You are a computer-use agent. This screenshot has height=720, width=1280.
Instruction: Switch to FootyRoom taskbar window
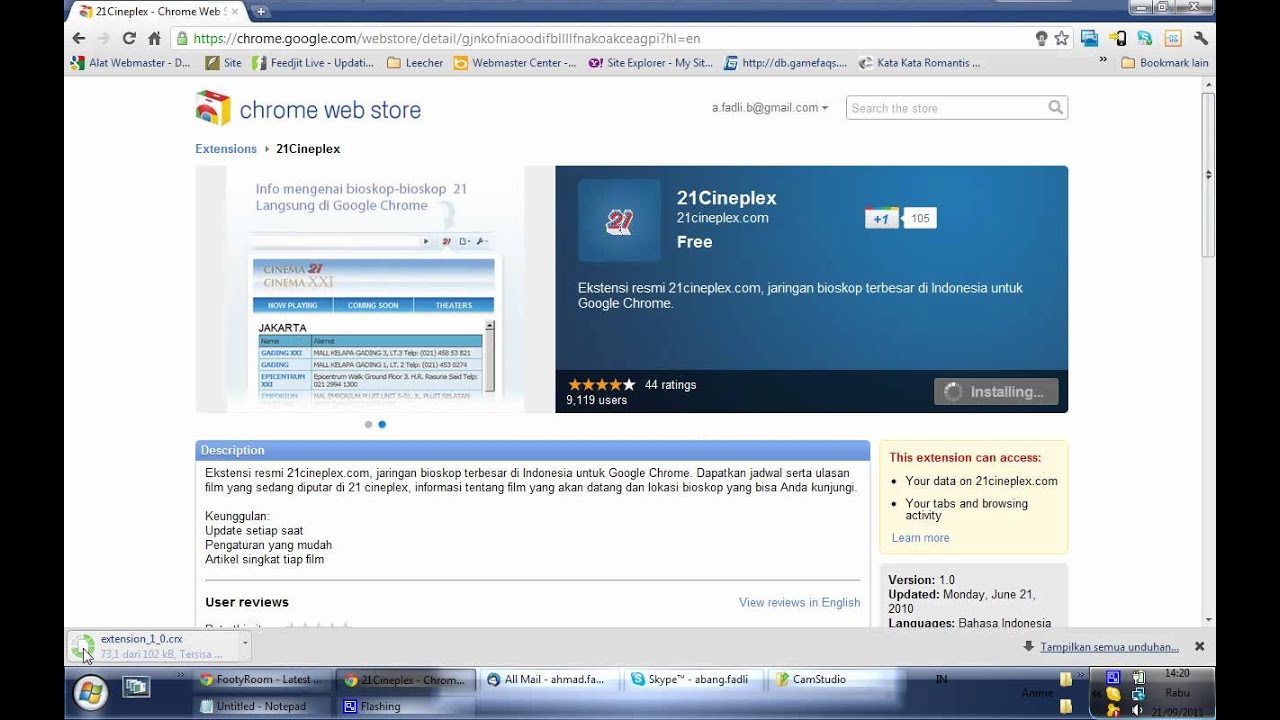[261, 679]
